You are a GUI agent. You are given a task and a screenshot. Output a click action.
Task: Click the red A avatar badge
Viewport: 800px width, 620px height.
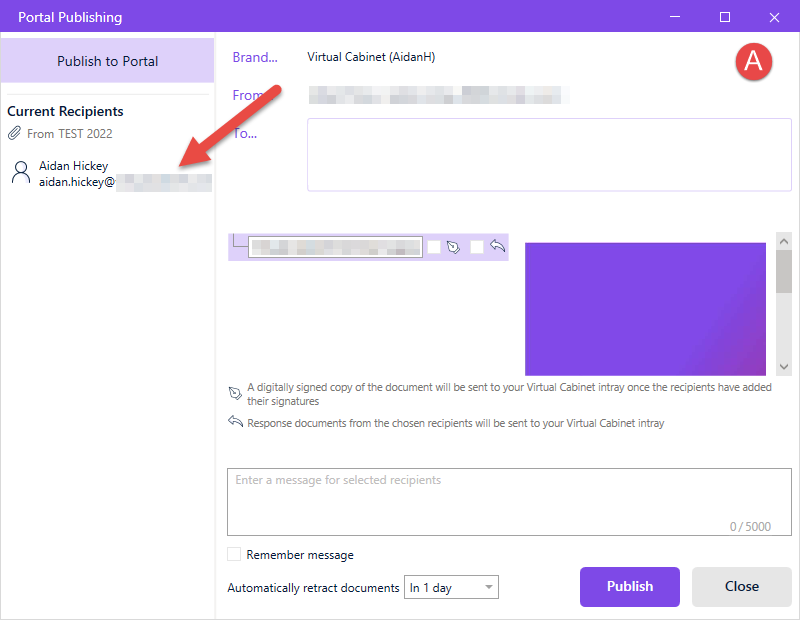(754, 62)
